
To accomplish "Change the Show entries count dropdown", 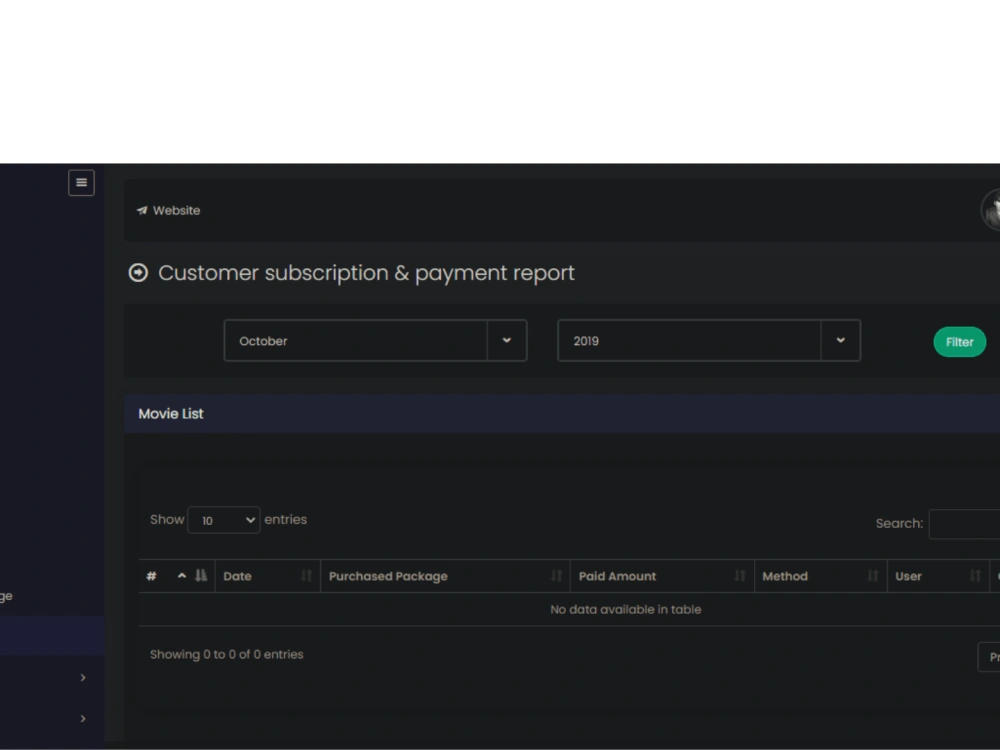I will pyautogui.click(x=224, y=520).
